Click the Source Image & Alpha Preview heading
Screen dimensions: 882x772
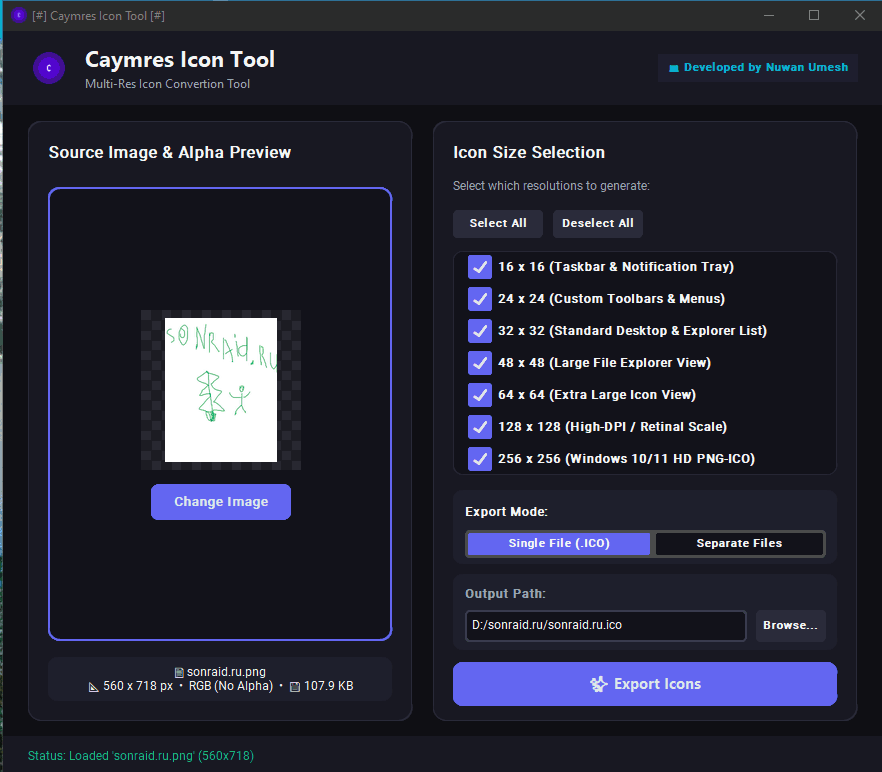pyautogui.click(x=170, y=152)
